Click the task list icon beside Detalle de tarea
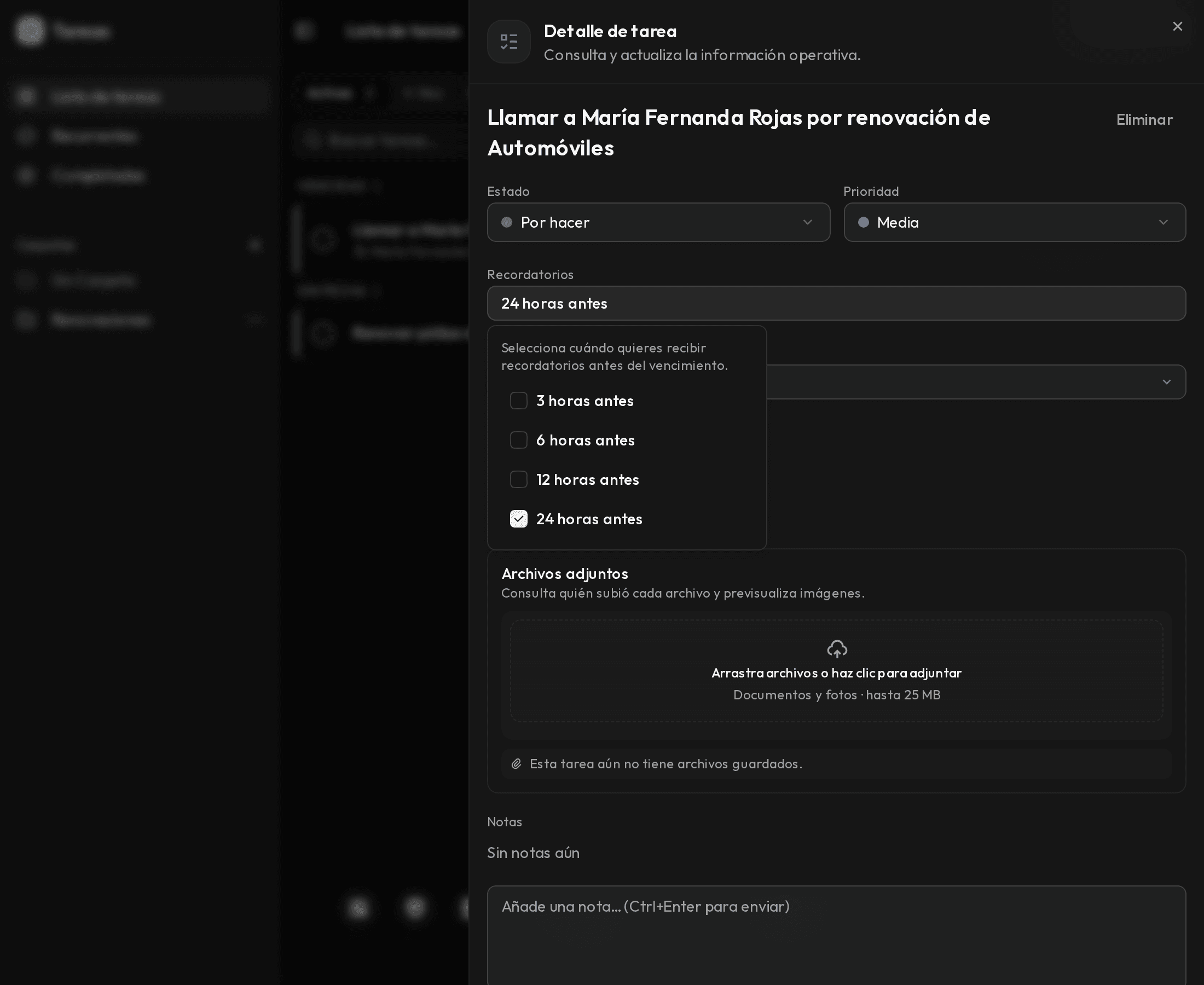1204x985 pixels. click(x=508, y=42)
